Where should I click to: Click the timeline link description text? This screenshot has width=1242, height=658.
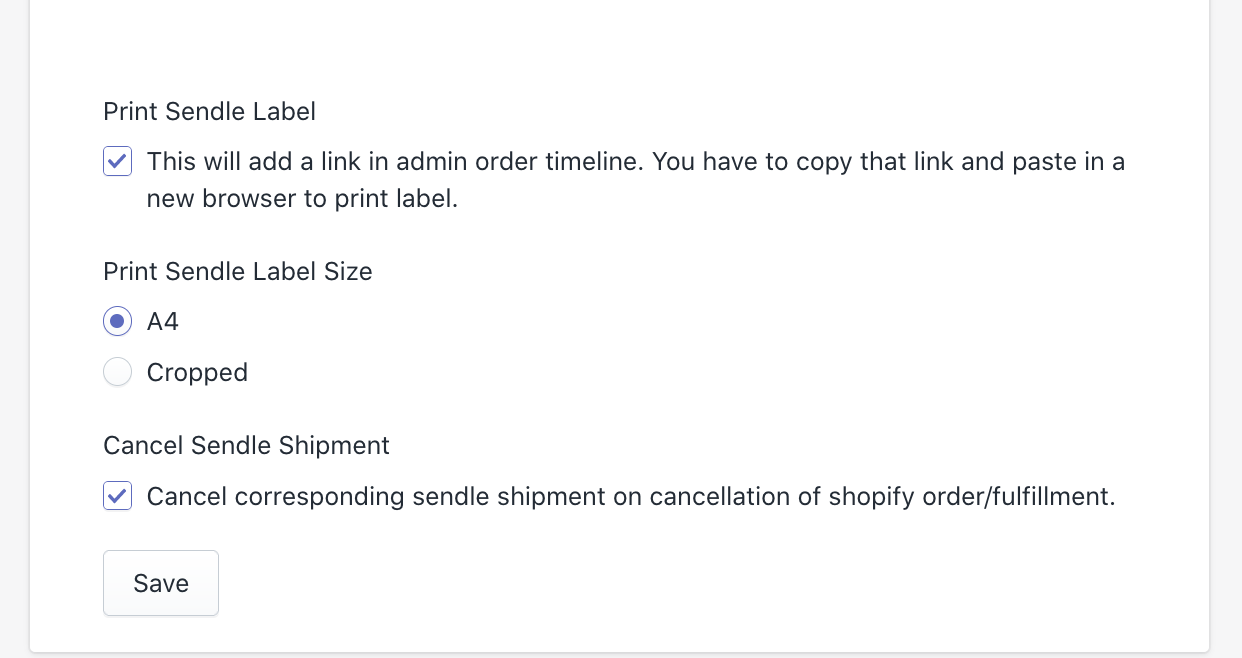click(635, 180)
